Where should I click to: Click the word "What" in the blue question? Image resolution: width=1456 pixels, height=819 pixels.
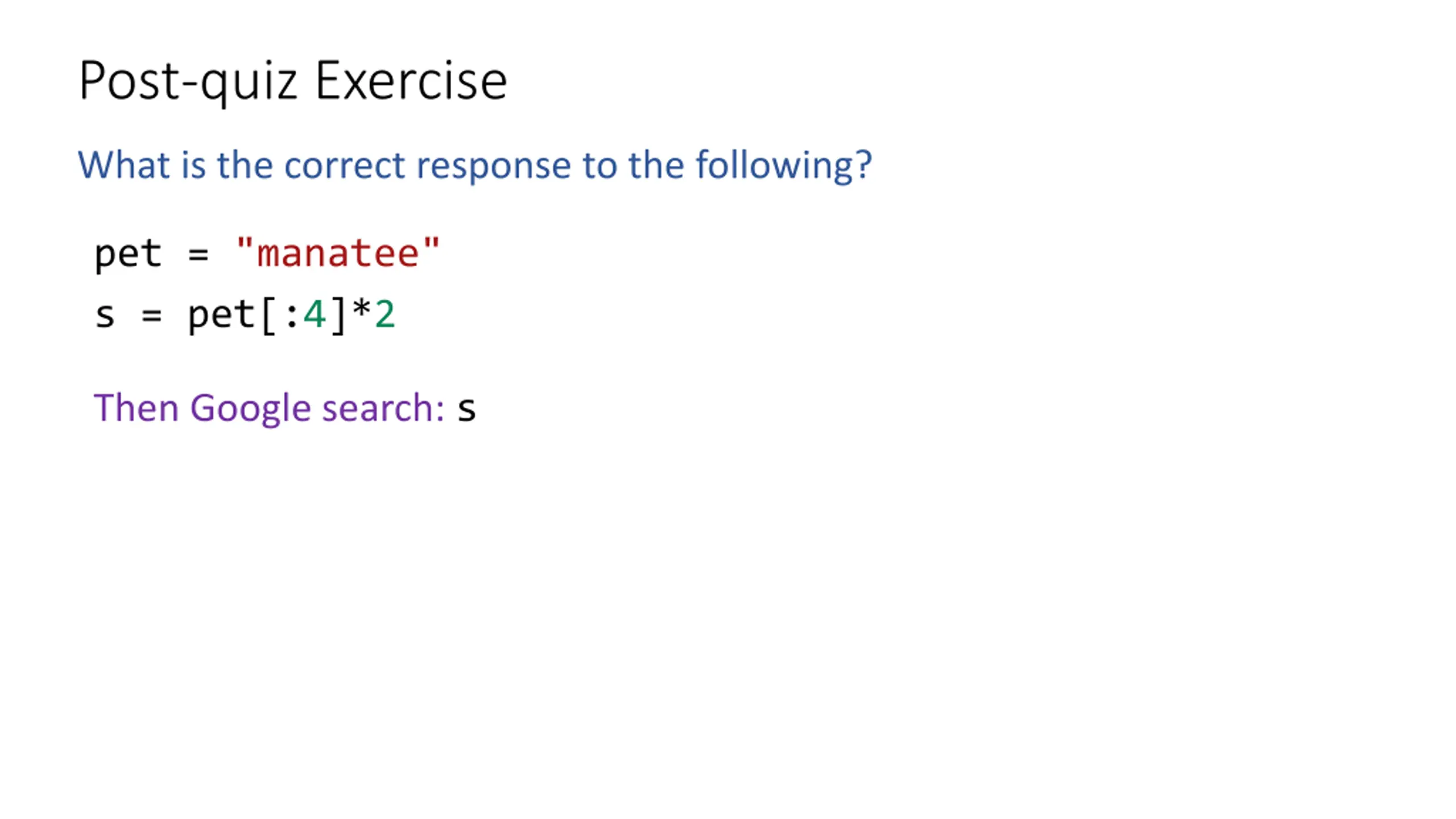tap(124, 165)
